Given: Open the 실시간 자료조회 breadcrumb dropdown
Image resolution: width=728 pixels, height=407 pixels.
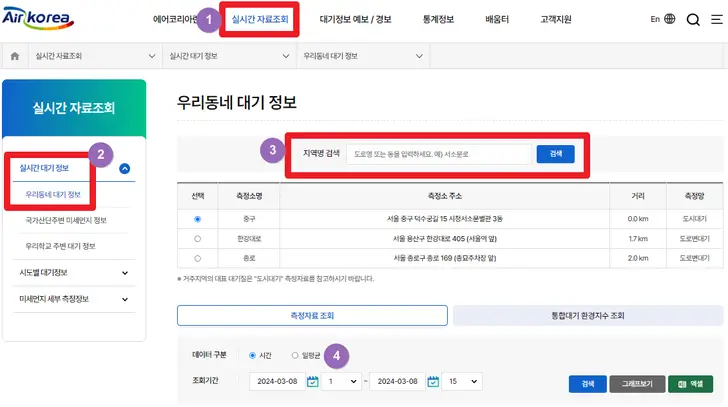Looking at the screenshot, I should pyautogui.click(x=95, y=56).
